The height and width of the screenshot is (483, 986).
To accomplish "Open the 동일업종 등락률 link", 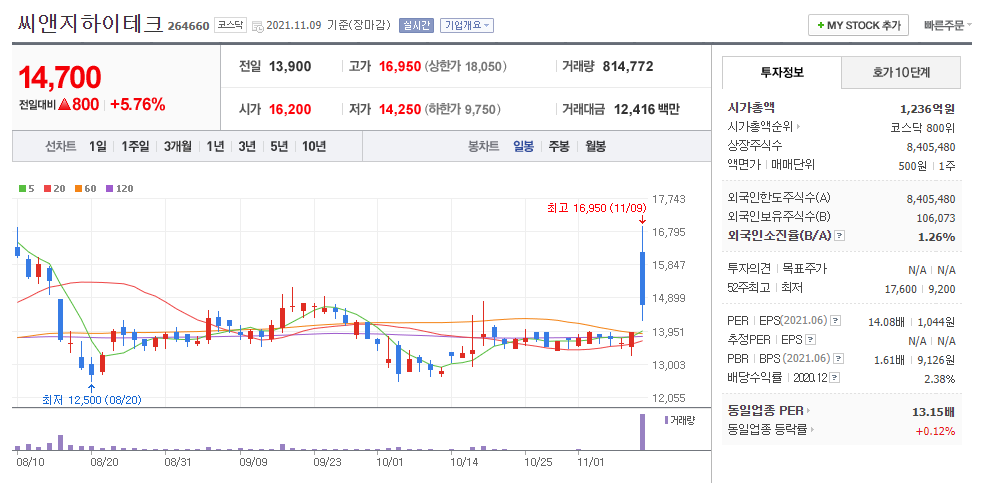I will coord(771,430).
